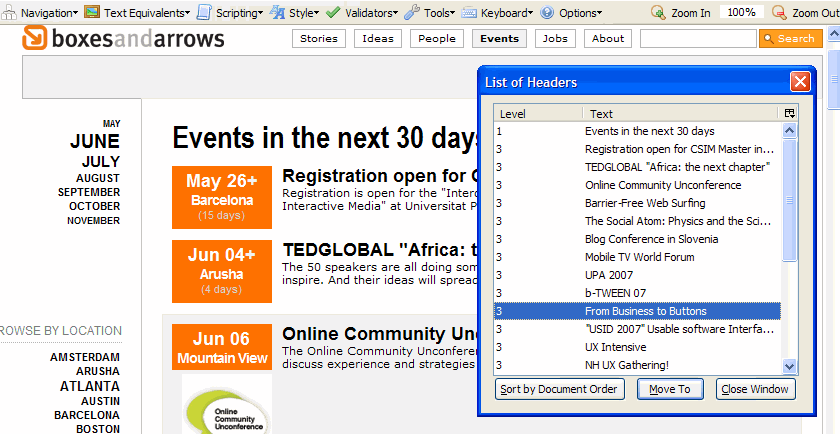Image resolution: width=840 pixels, height=434 pixels.
Task: Select header row Mobile TV World Forum
Action: coord(637,257)
